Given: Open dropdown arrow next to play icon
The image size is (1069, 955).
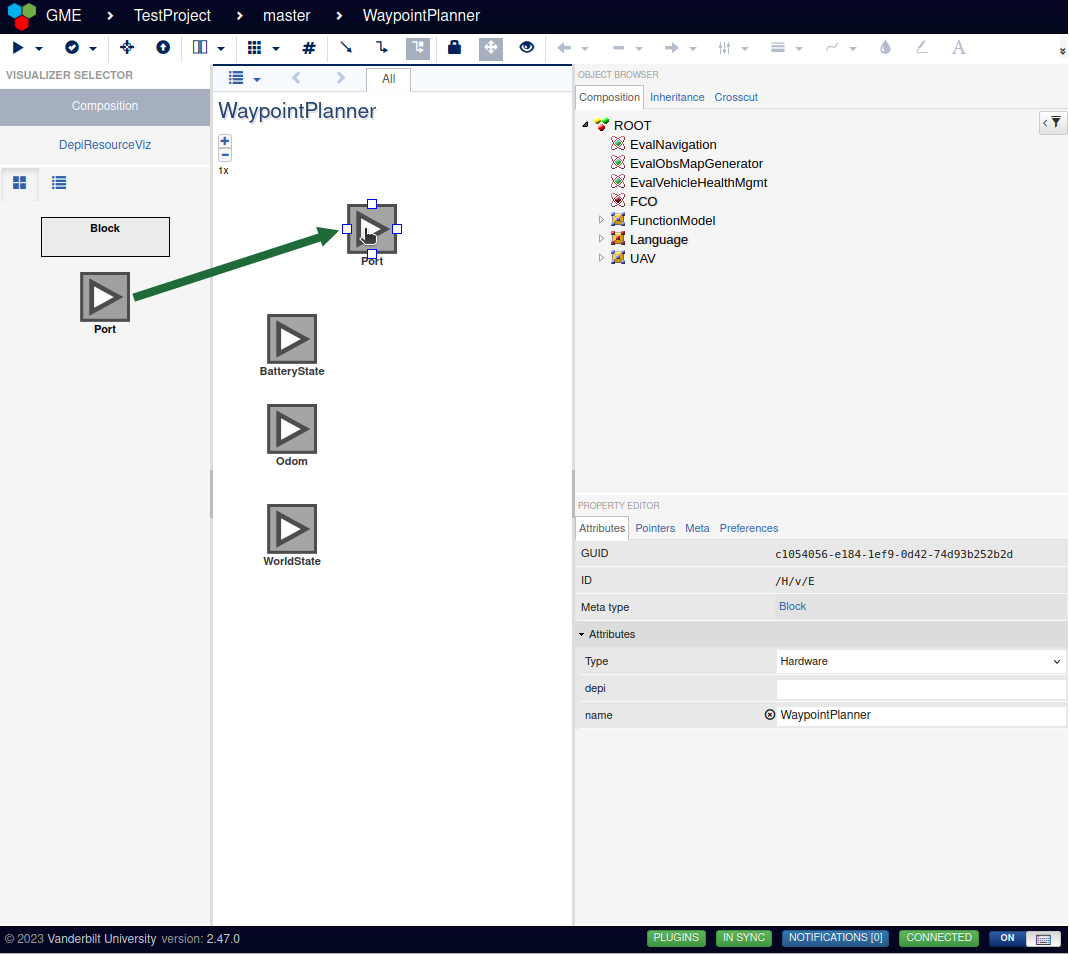Looking at the screenshot, I should (x=39, y=48).
